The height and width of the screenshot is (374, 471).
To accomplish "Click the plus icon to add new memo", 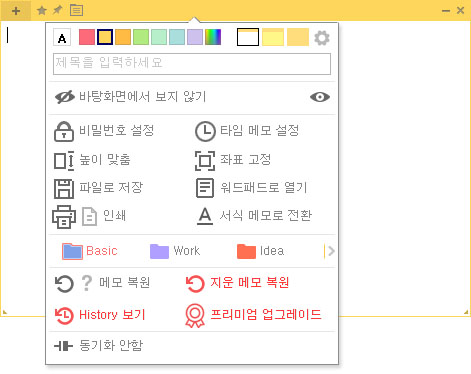I will coord(16,11).
